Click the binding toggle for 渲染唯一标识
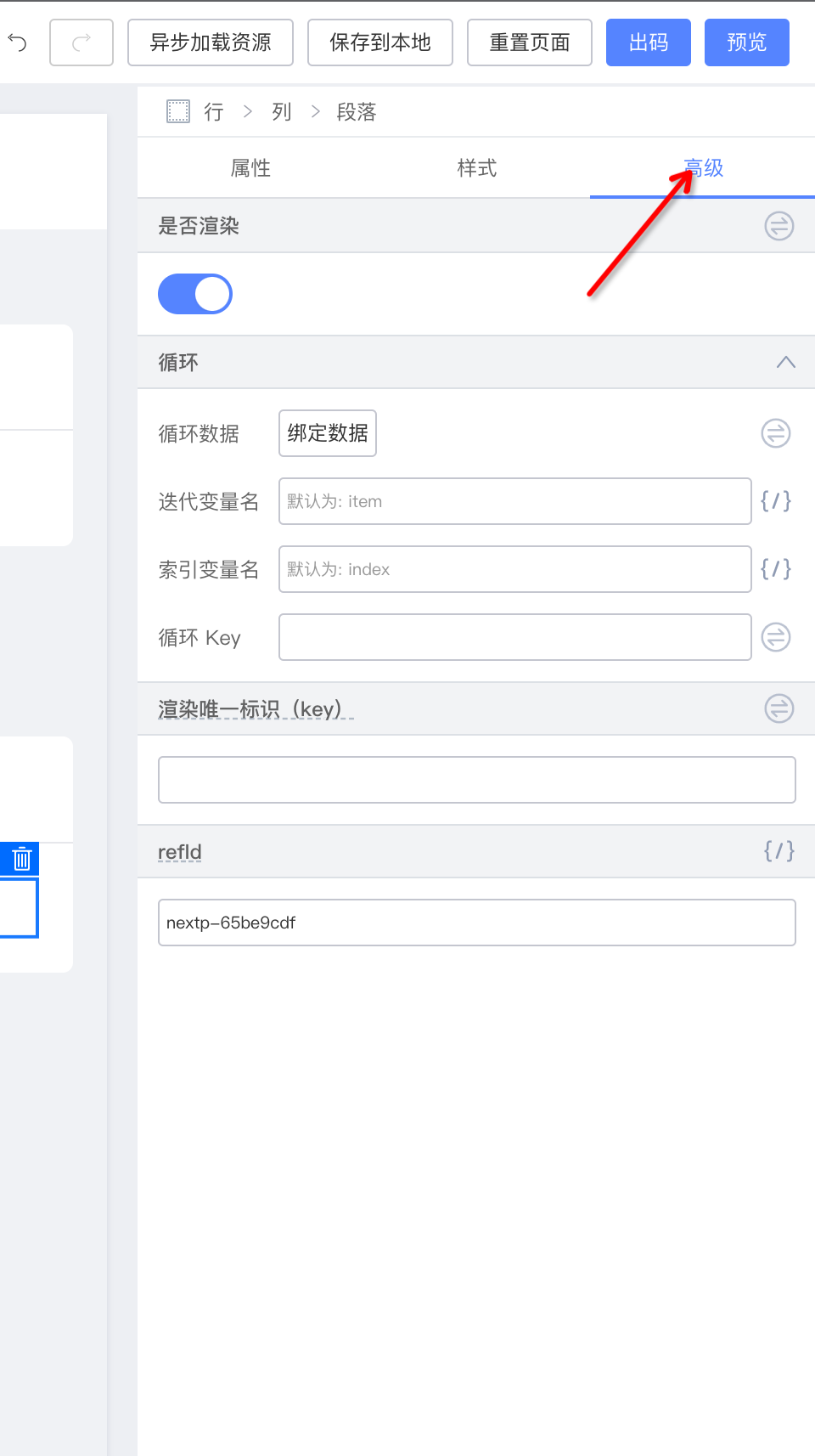The width and height of the screenshot is (815, 1456). [778, 708]
